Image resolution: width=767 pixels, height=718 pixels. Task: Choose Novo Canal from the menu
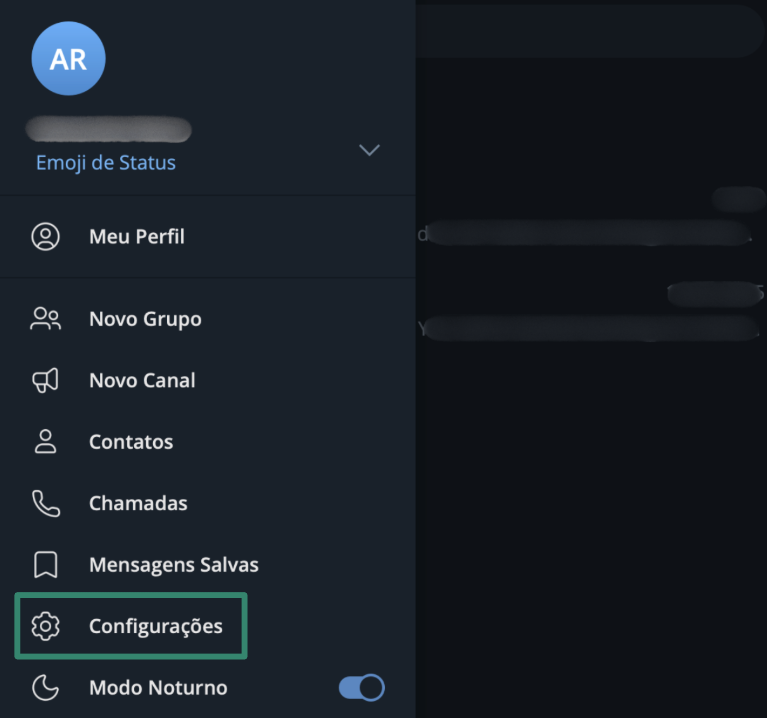pyautogui.click(x=142, y=380)
